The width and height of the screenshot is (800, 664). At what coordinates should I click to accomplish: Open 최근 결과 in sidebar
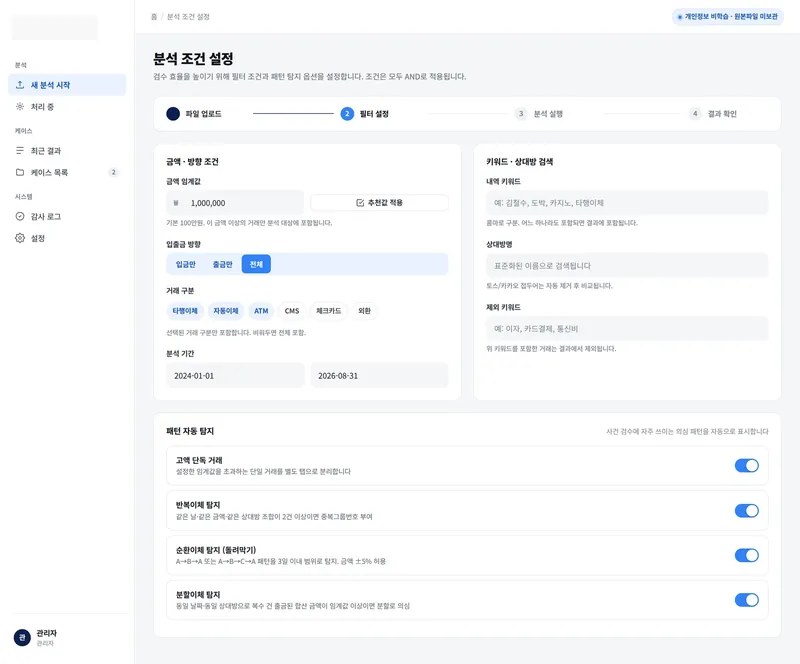(67, 151)
